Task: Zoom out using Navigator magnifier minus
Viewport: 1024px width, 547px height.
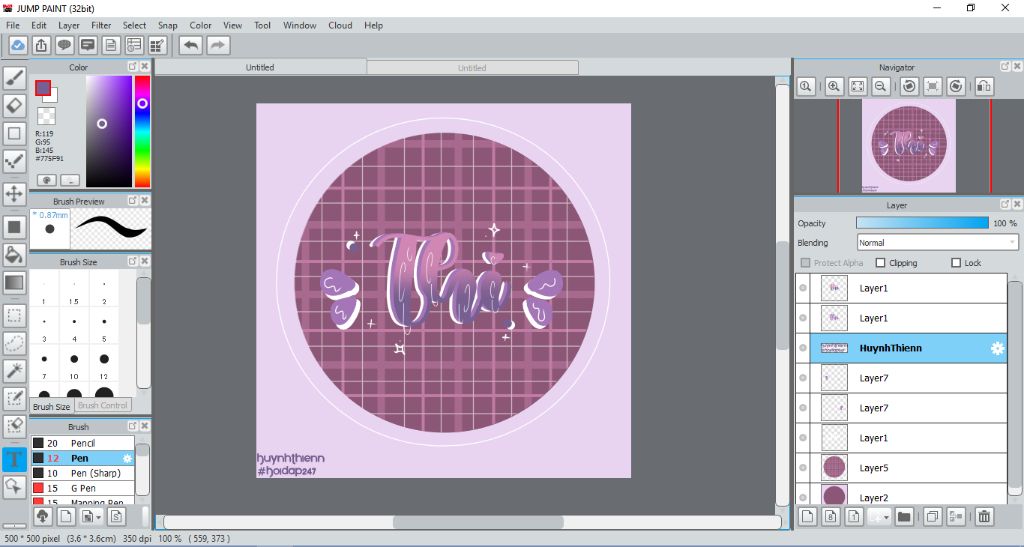Action: point(881,86)
